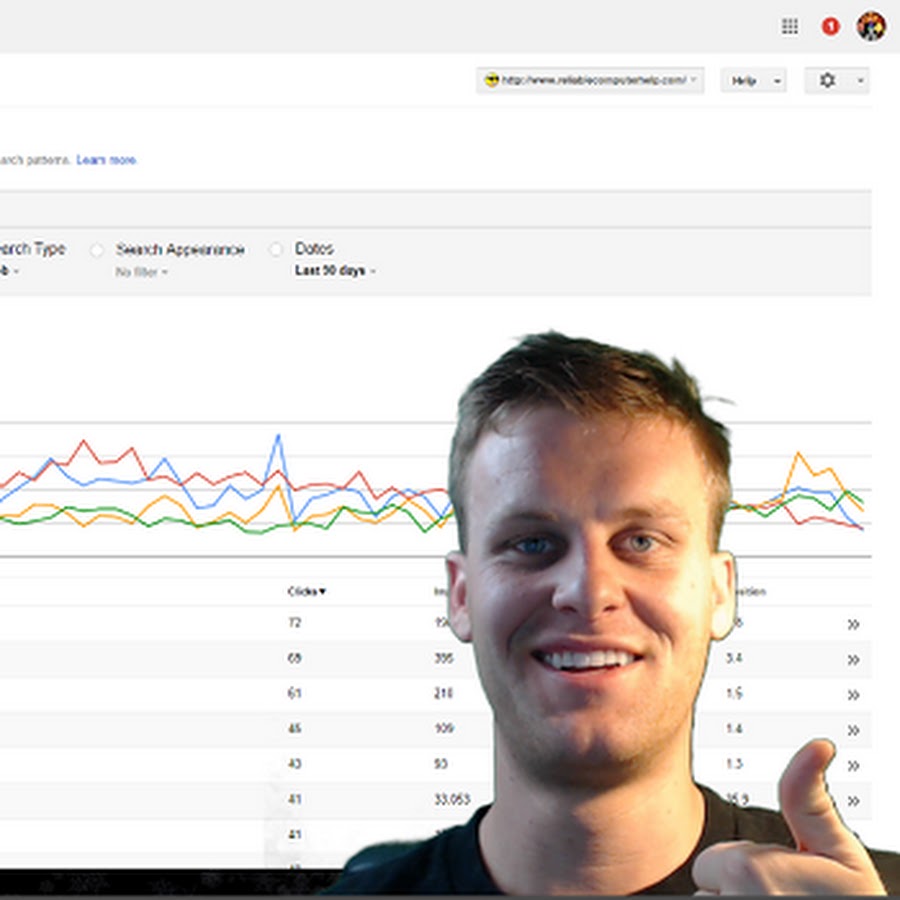Click the 1.6 position cell
The width and height of the screenshot is (900, 900).
click(734, 693)
